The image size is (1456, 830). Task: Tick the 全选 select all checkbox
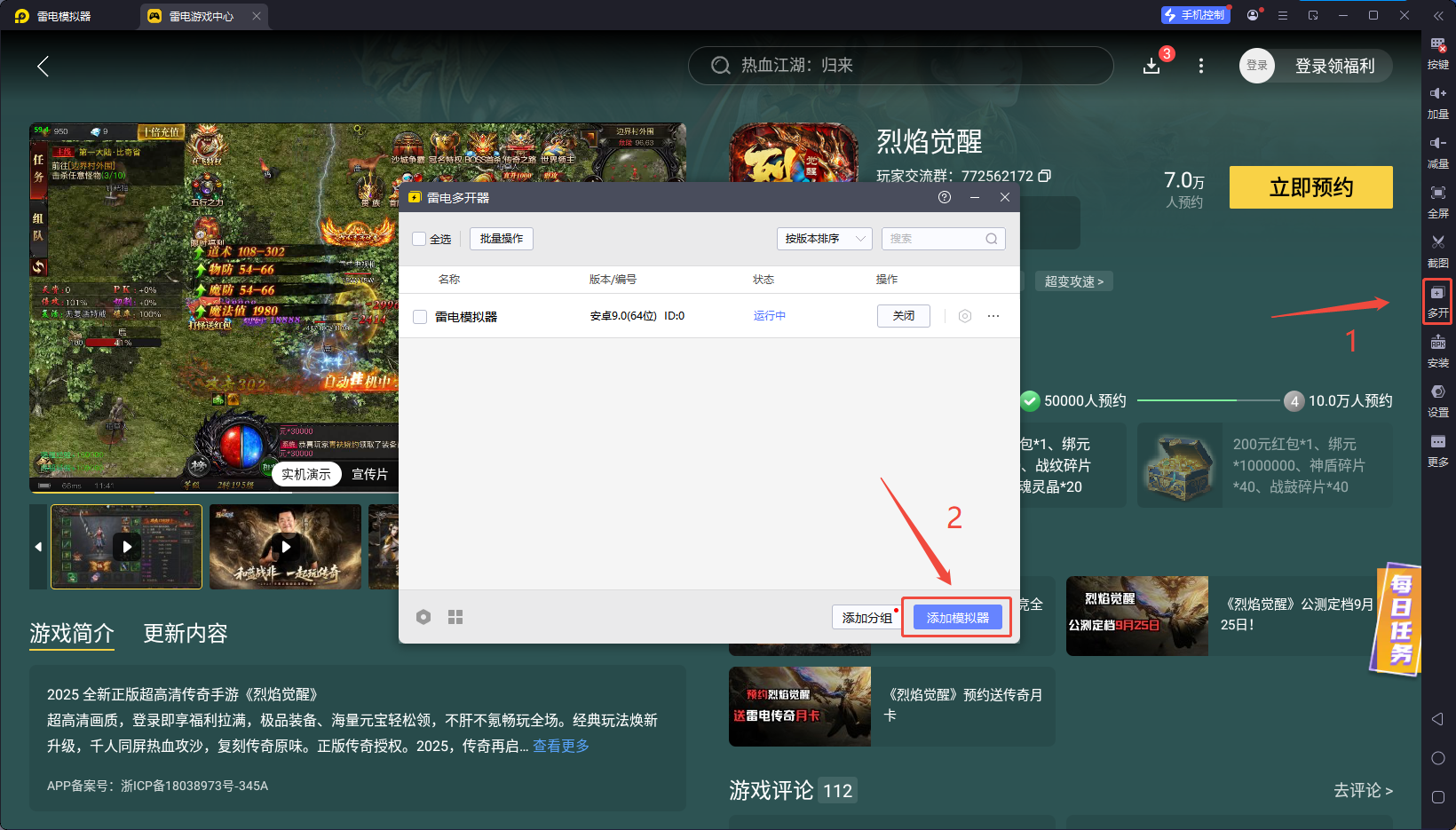[420, 239]
